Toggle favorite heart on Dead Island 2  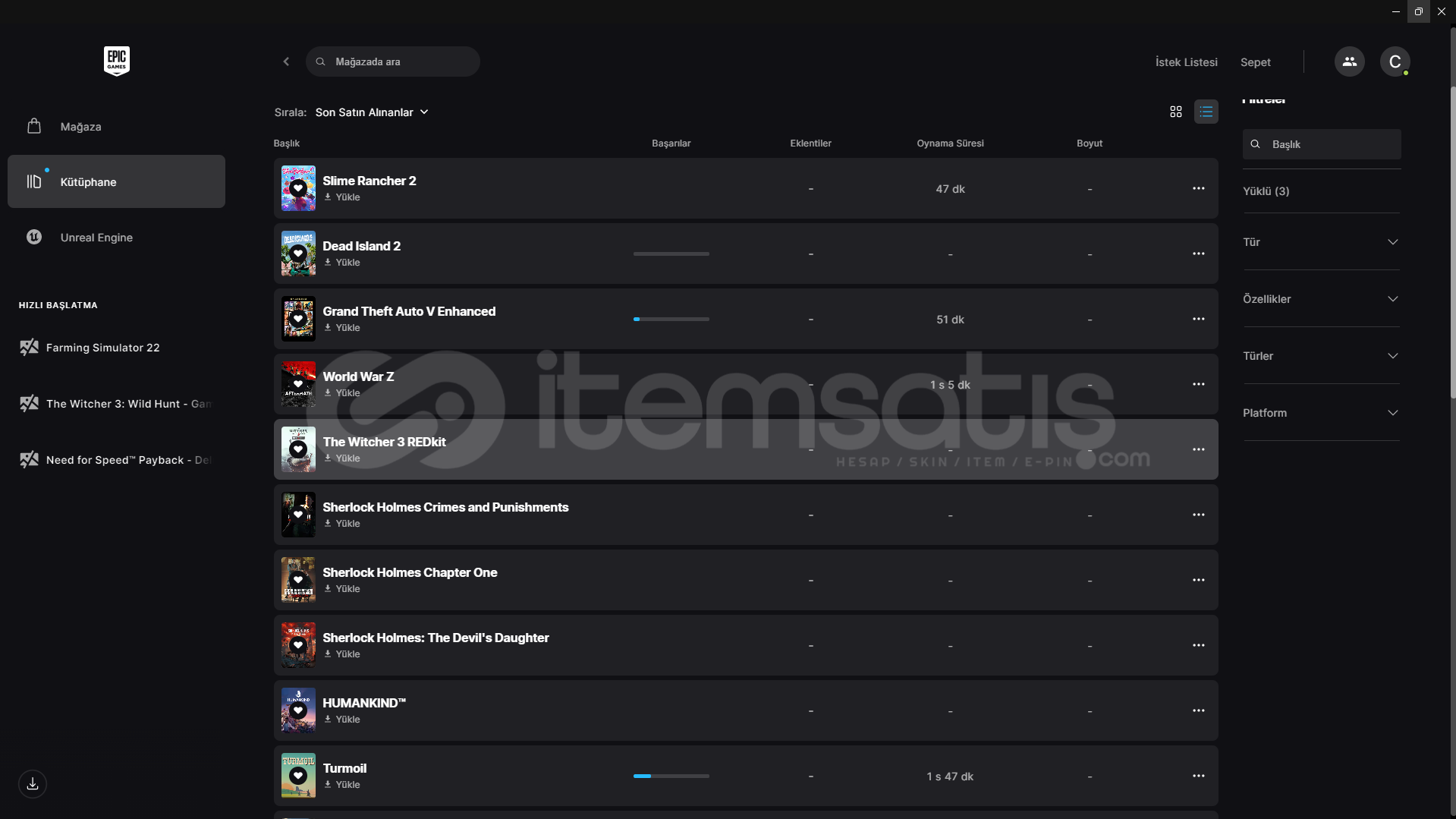coord(298,254)
